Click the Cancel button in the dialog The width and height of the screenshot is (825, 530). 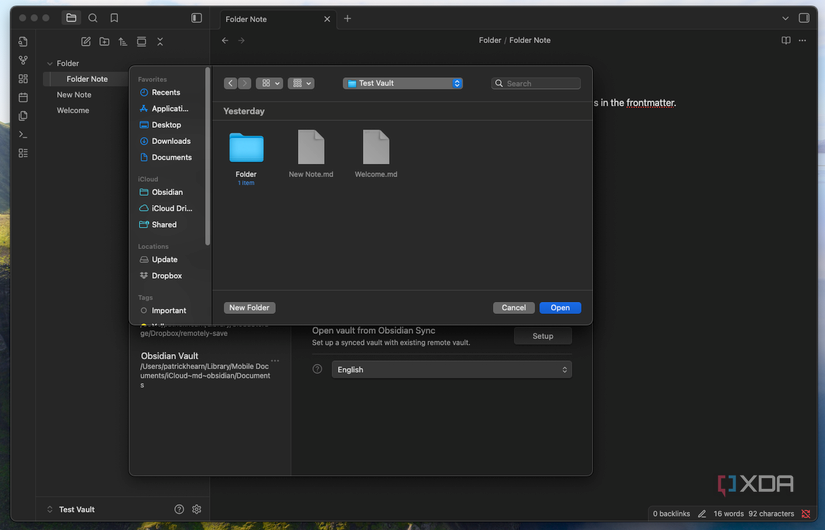pos(514,308)
